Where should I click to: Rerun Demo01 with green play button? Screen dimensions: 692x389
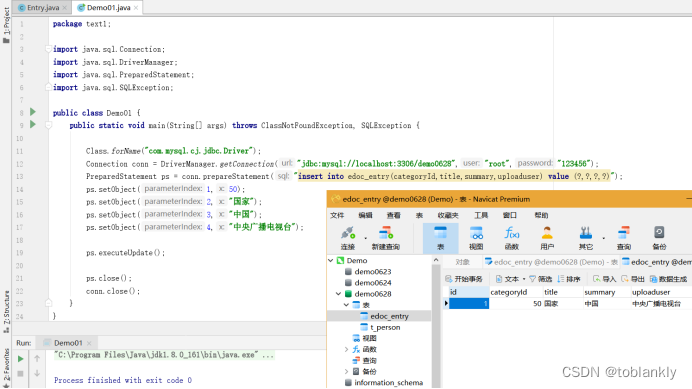click(20, 359)
